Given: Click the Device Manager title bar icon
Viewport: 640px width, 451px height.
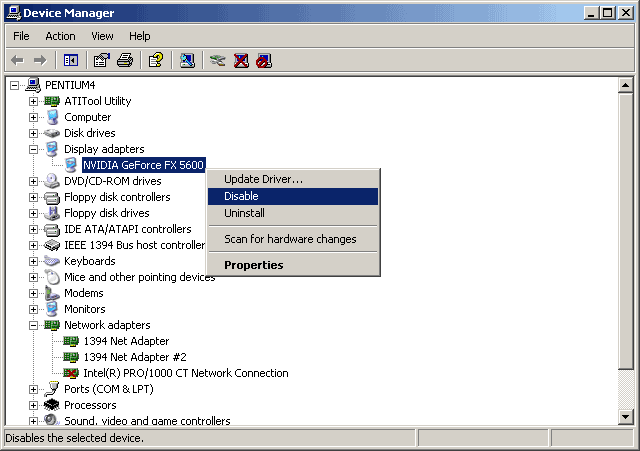Looking at the screenshot, I should pyautogui.click(x=13, y=13).
